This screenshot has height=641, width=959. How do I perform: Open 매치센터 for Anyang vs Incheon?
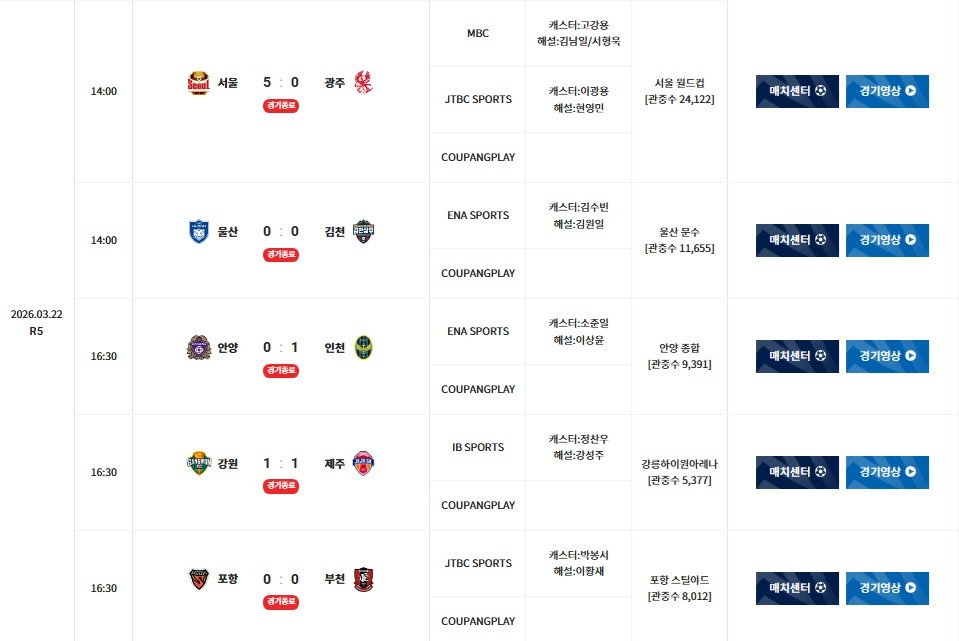(797, 356)
